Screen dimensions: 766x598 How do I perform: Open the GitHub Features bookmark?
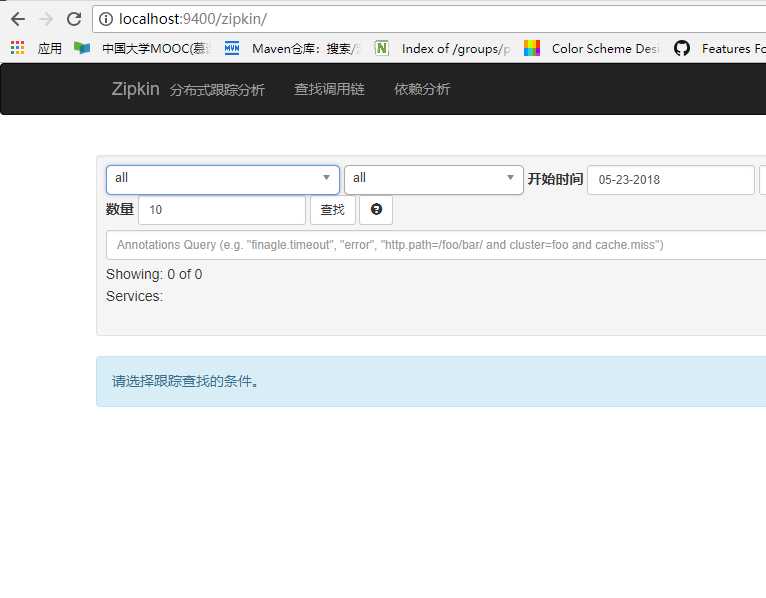click(720, 48)
